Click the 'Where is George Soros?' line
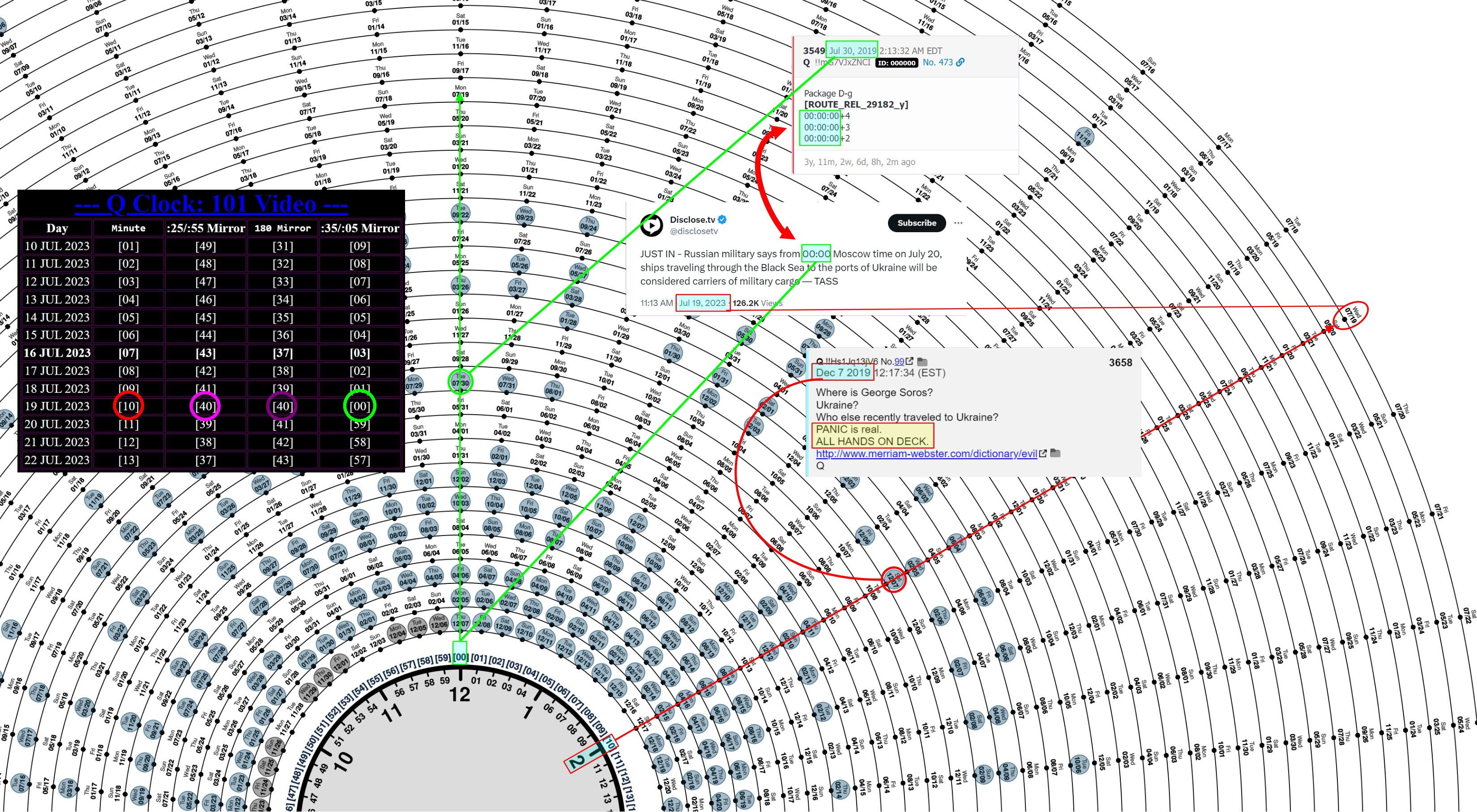This screenshot has height=812, width=1477. pos(875,392)
